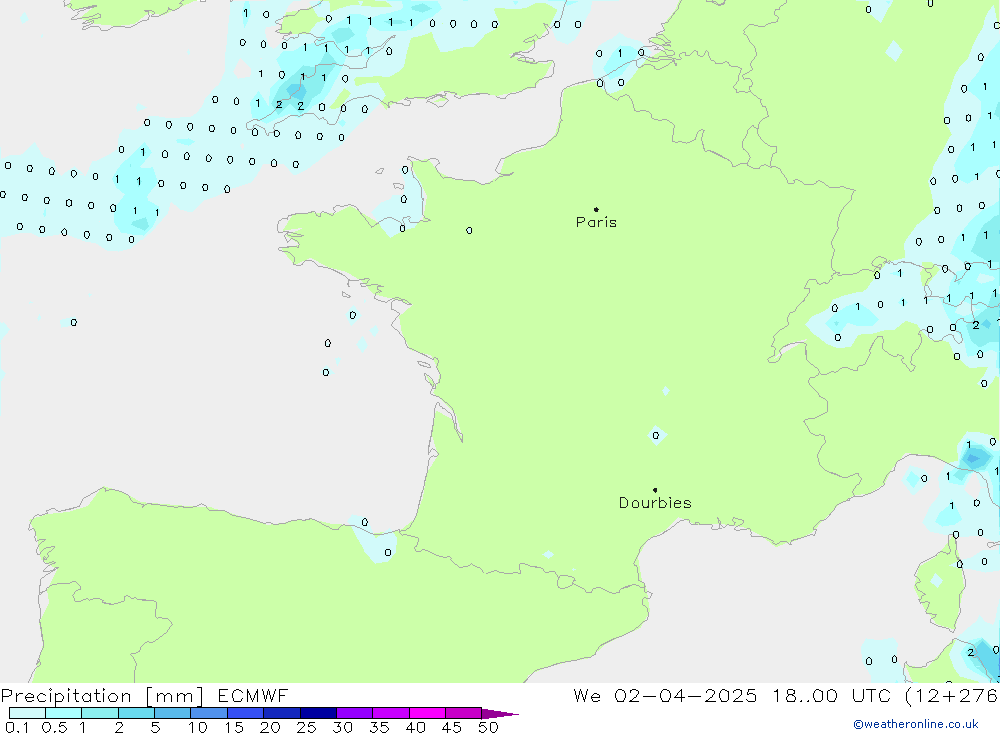
Task: Pick the lightest cyan 0.1–0.5 legend swatch
Action: pyautogui.click(x=27, y=713)
